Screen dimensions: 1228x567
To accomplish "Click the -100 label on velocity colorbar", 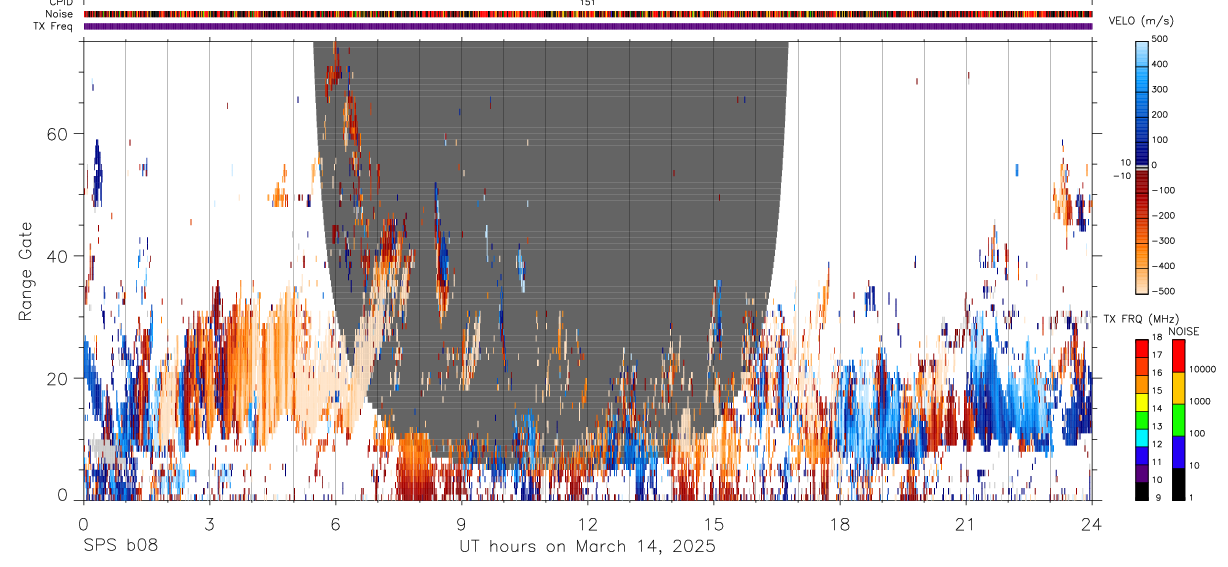I will click(1164, 190).
